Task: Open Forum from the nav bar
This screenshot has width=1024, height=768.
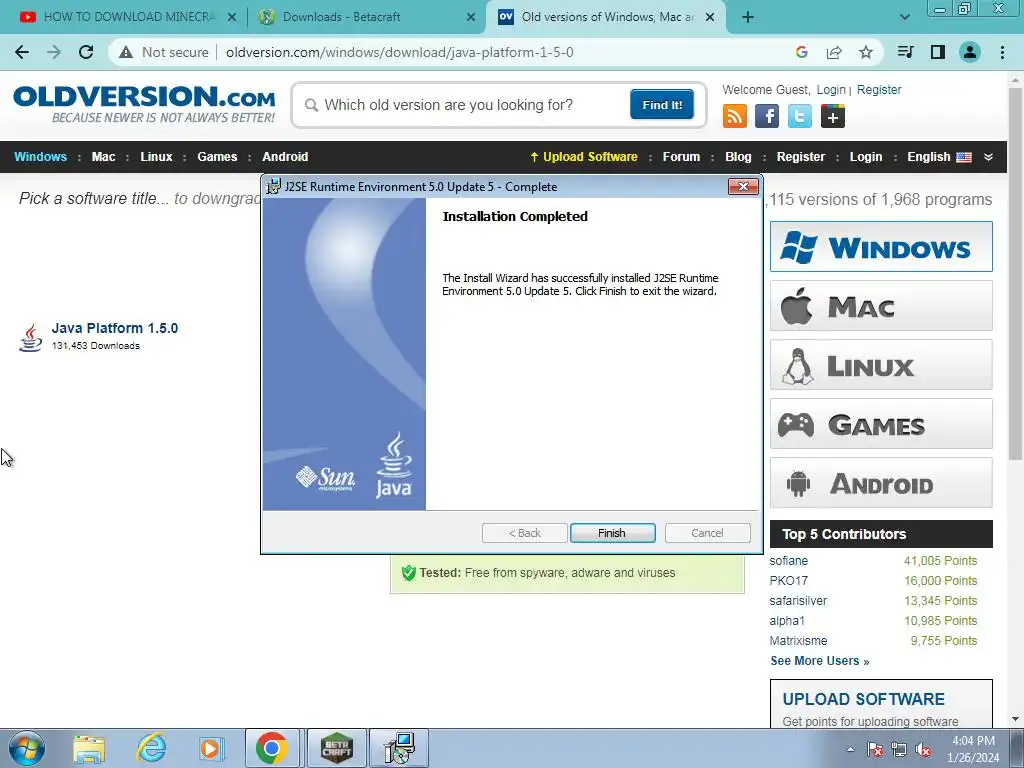Action: coord(681,157)
